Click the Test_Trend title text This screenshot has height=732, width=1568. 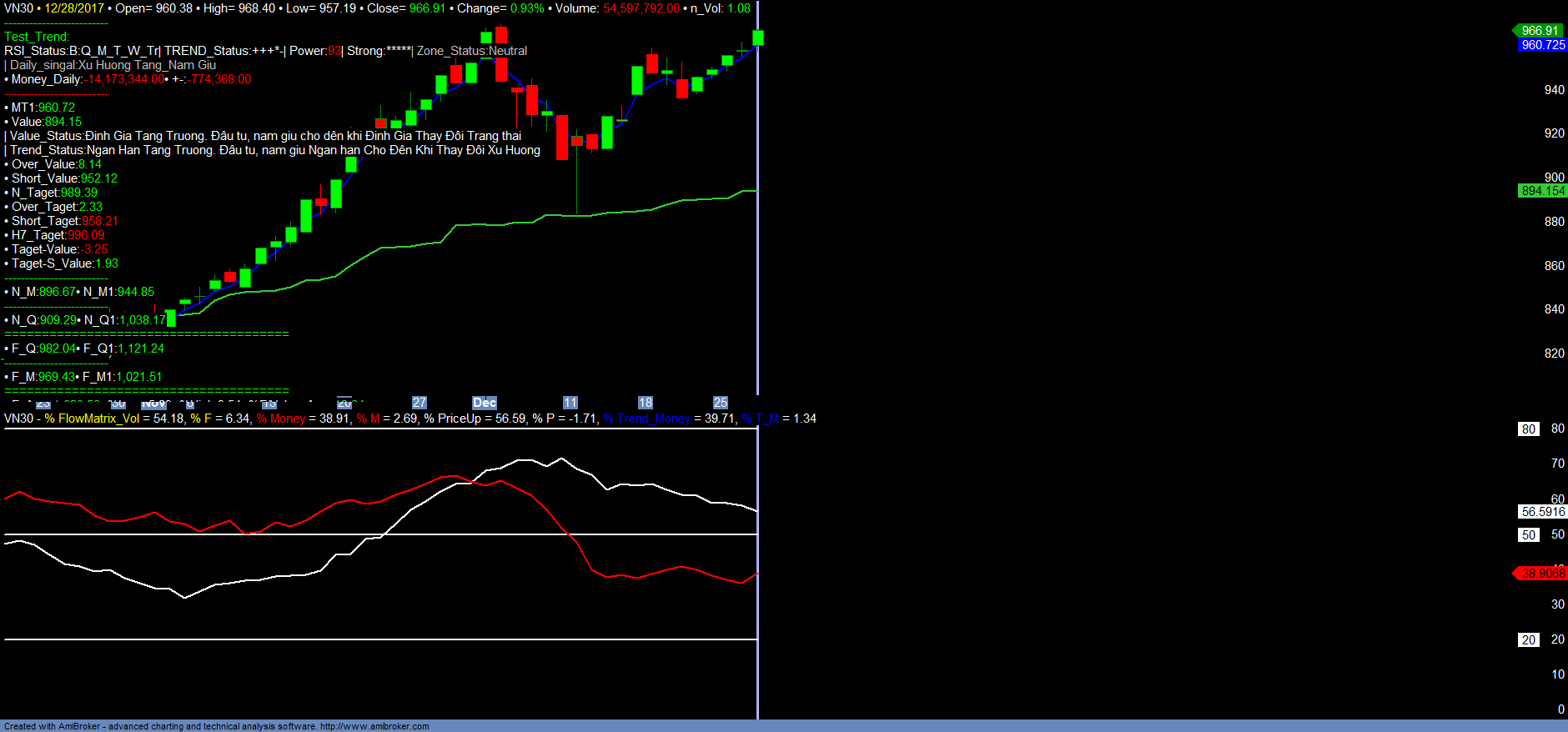[37, 37]
